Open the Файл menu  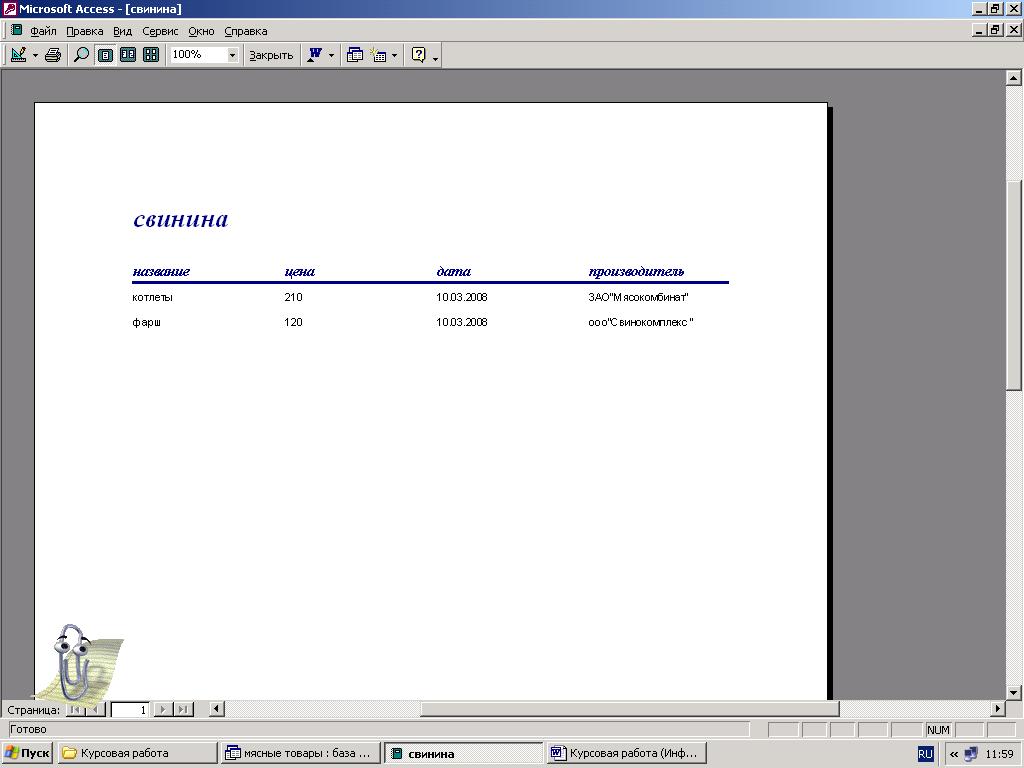(x=43, y=31)
